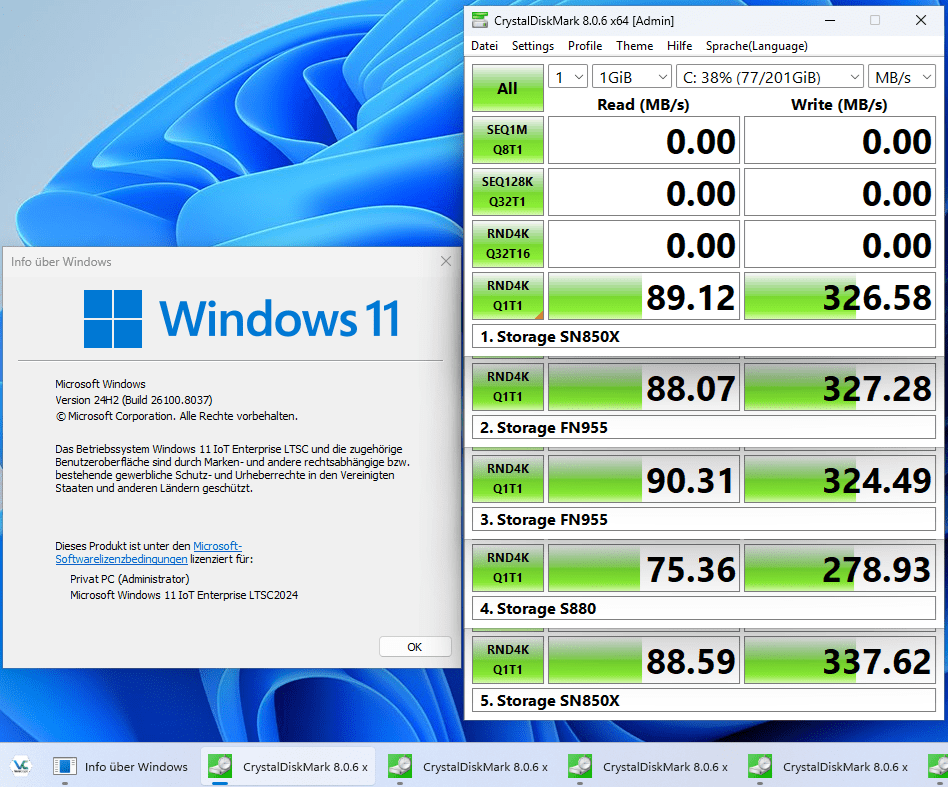Click the 1. Storage SN850X comment field
Viewport: 948px width, 787px height.
click(704, 337)
